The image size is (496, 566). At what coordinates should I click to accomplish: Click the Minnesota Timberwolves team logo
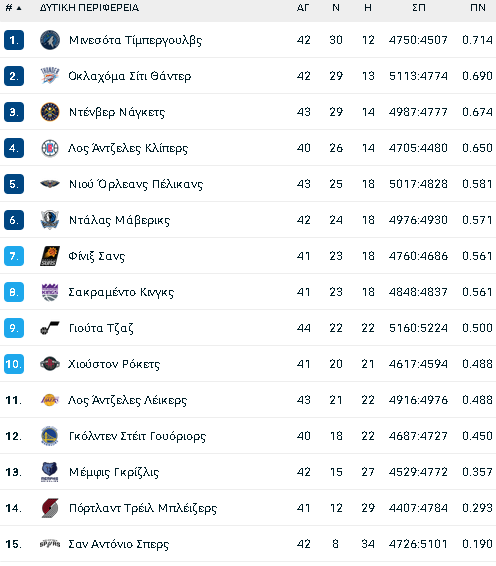[x=50, y=40]
